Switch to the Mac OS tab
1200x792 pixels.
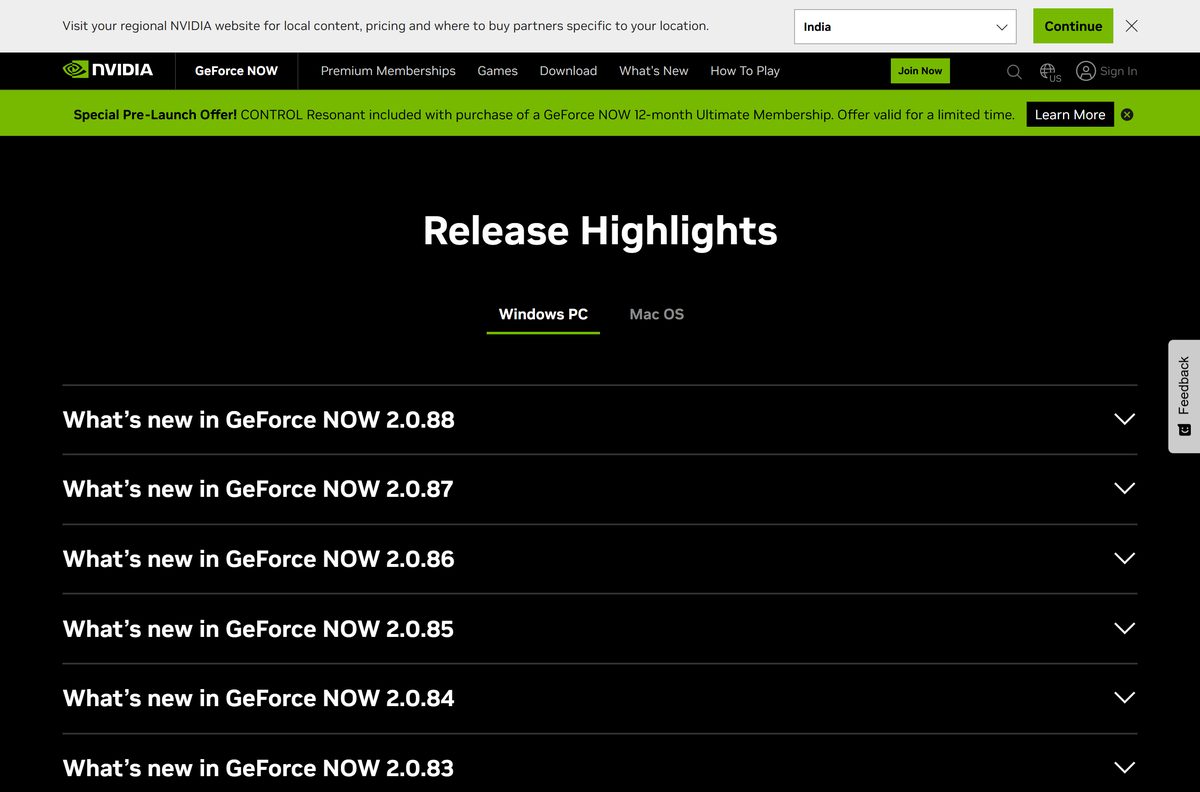tap(657, 314)
